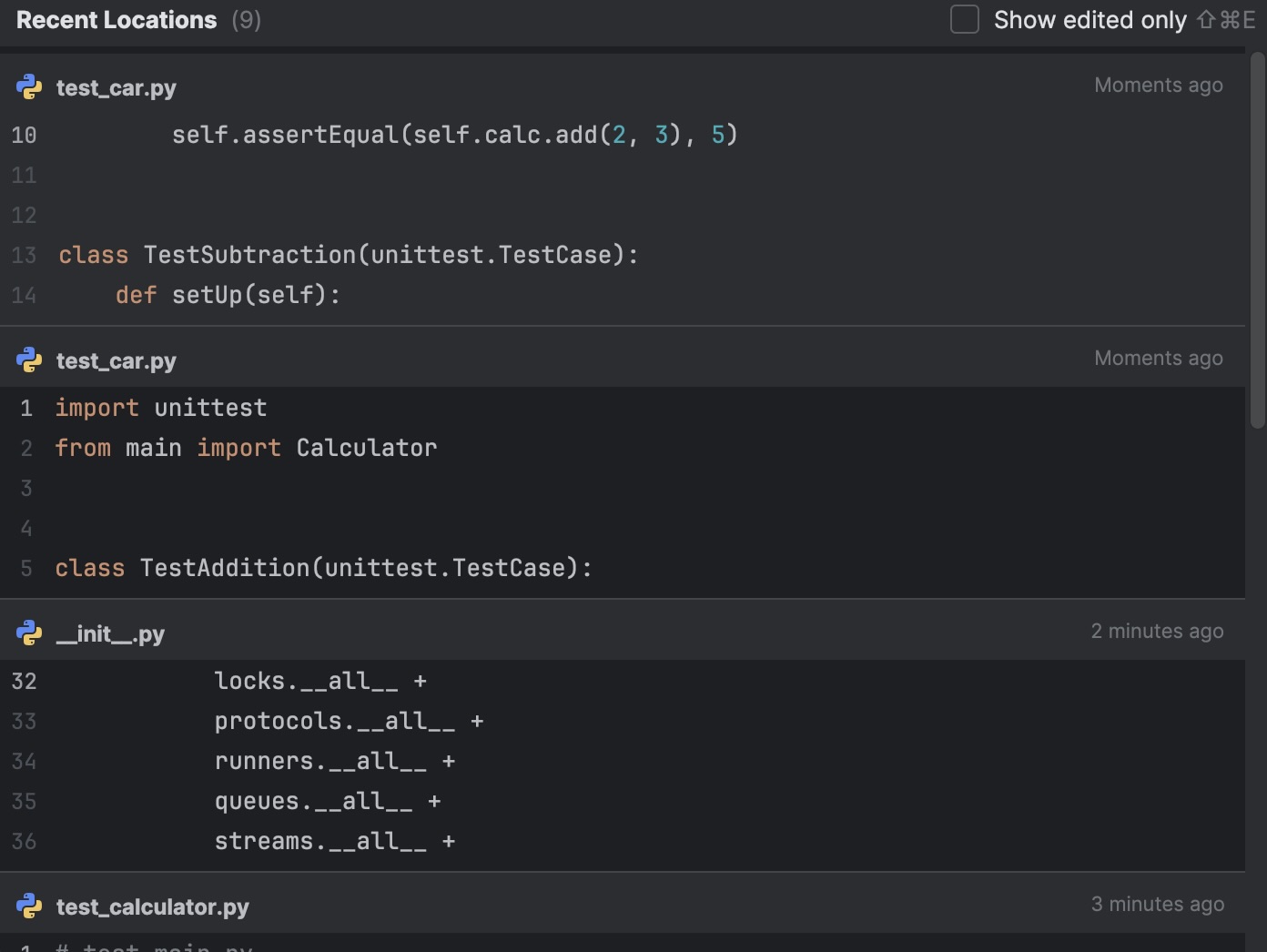Click the Recent Locations title

click(x=116, y=19)
